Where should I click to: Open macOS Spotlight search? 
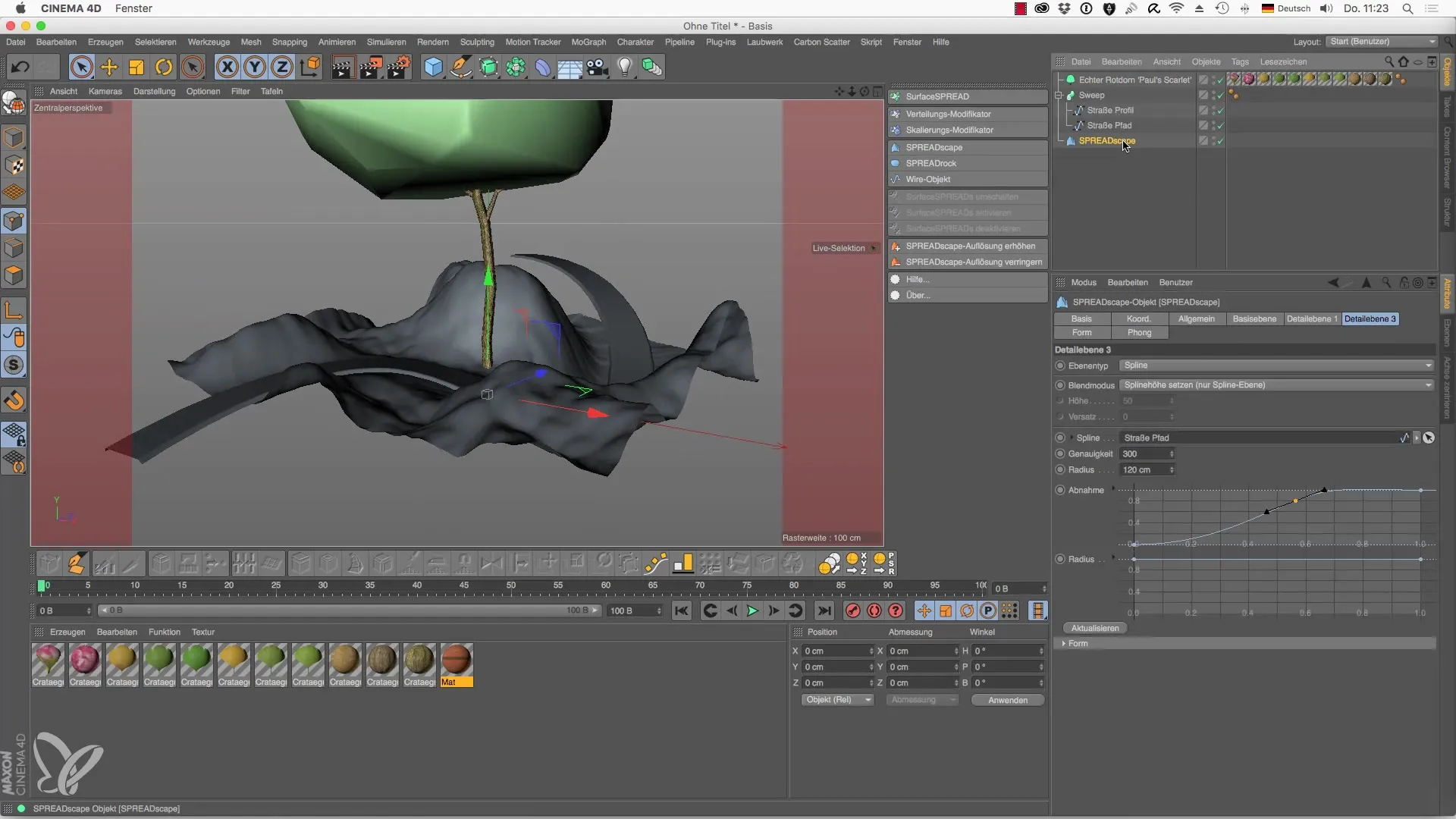[x=1407, y=8]
